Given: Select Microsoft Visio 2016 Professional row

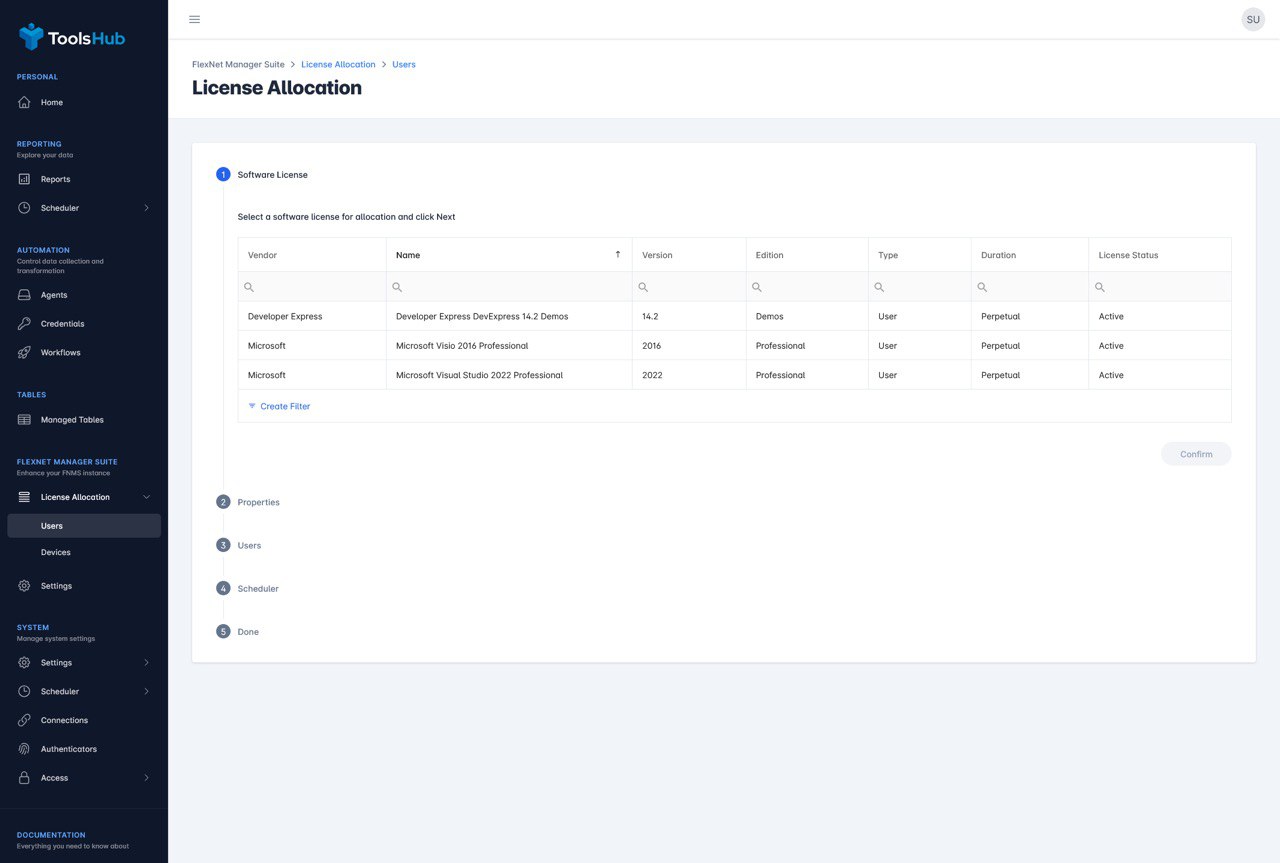Looking at the screenshot, I should (x=735, y=345).
